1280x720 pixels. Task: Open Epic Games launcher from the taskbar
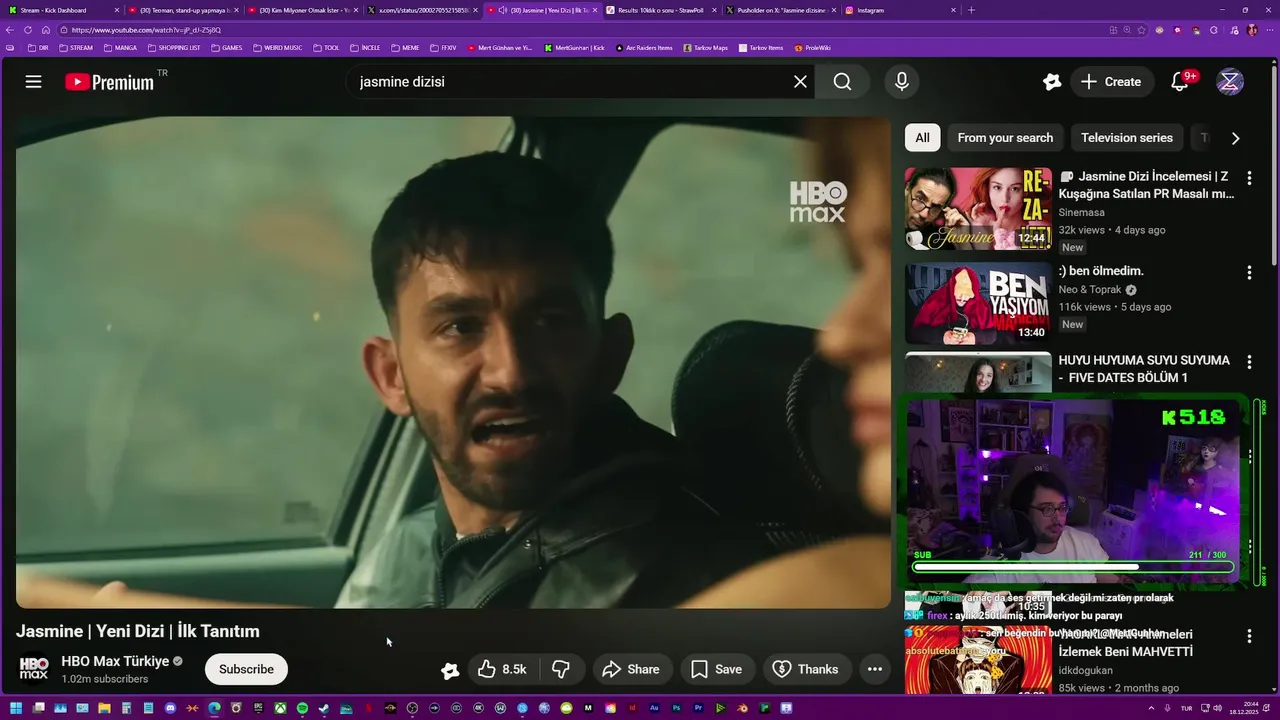click(x=258, y=709)
